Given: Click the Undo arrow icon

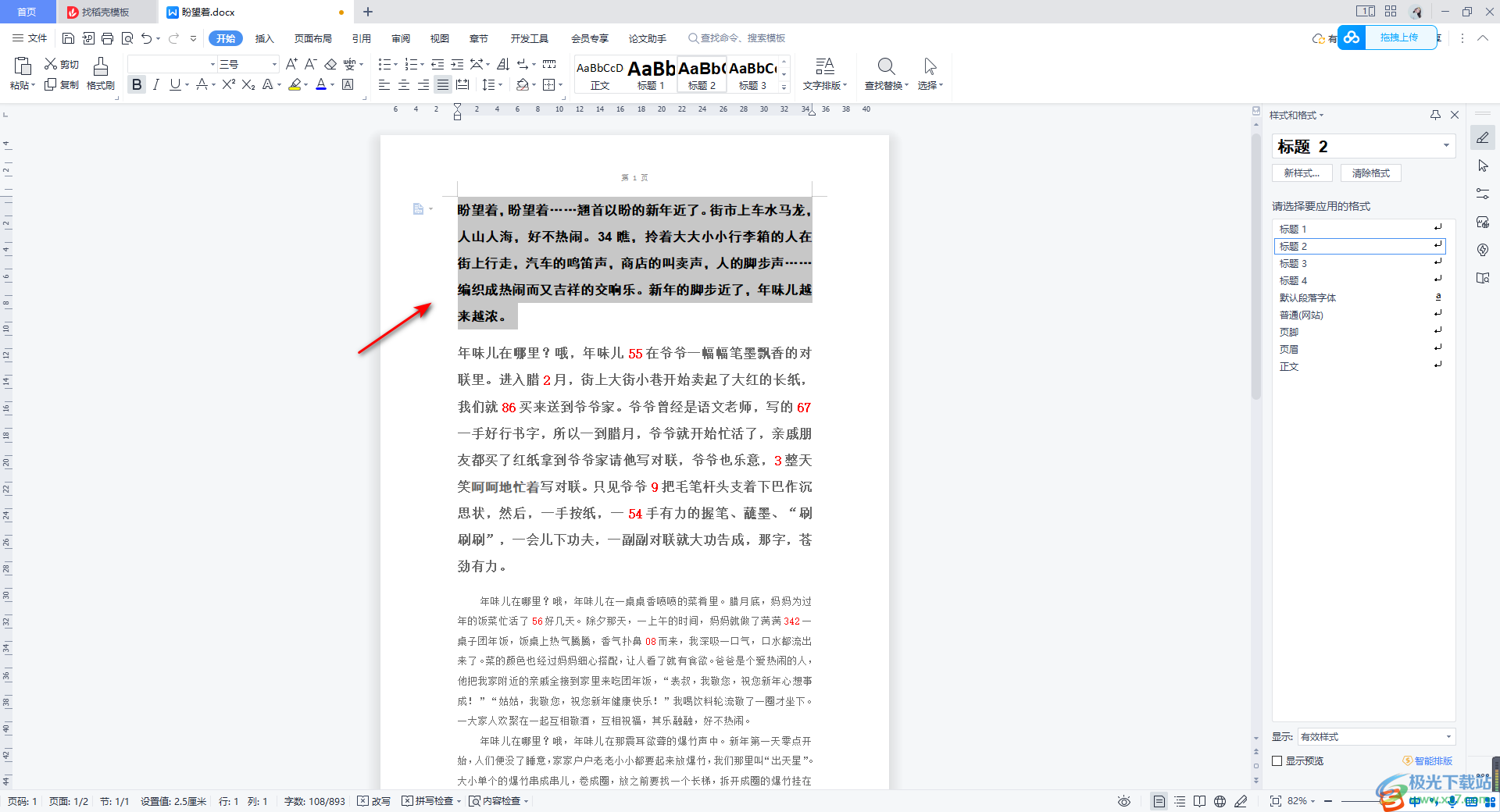Looking at the screenshot, I should tap(146, 38).
